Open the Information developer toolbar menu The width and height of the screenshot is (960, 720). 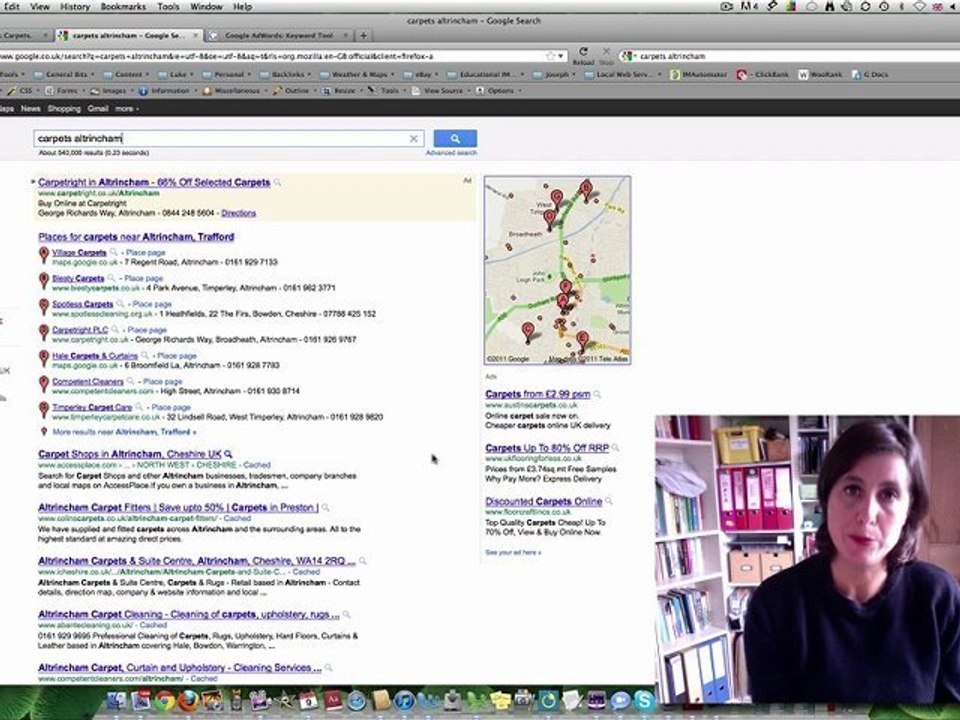(168, 91)
